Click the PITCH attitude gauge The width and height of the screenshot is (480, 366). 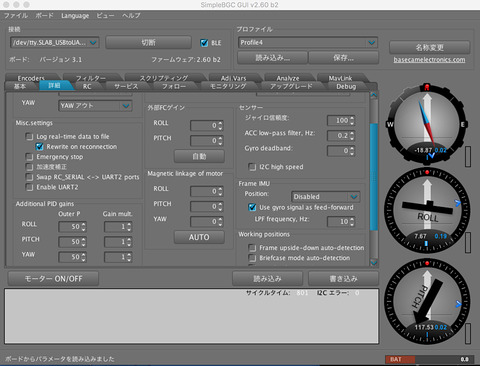[x=427, y=302]
